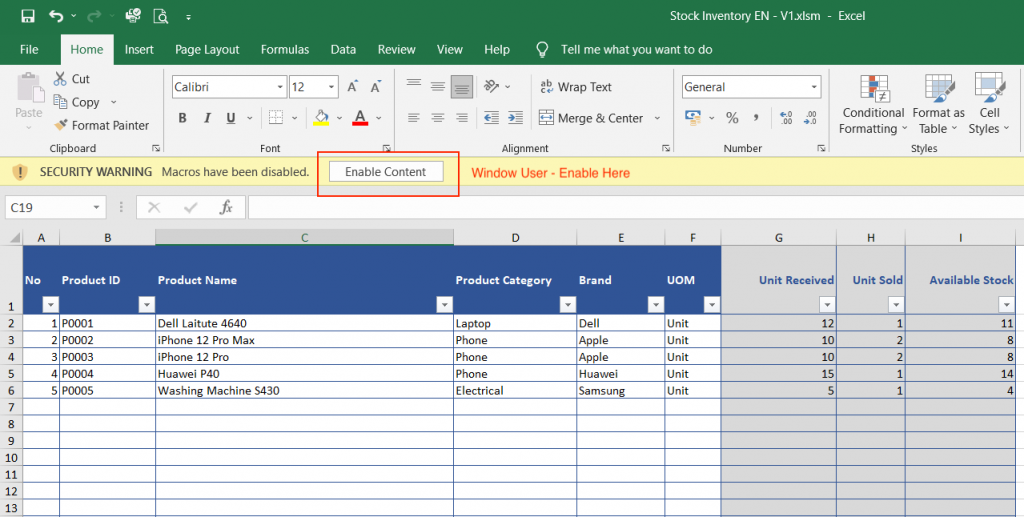Open the number format dropdown General
The height and width of the screenshot is (517, 1024).
pos(814,87)
